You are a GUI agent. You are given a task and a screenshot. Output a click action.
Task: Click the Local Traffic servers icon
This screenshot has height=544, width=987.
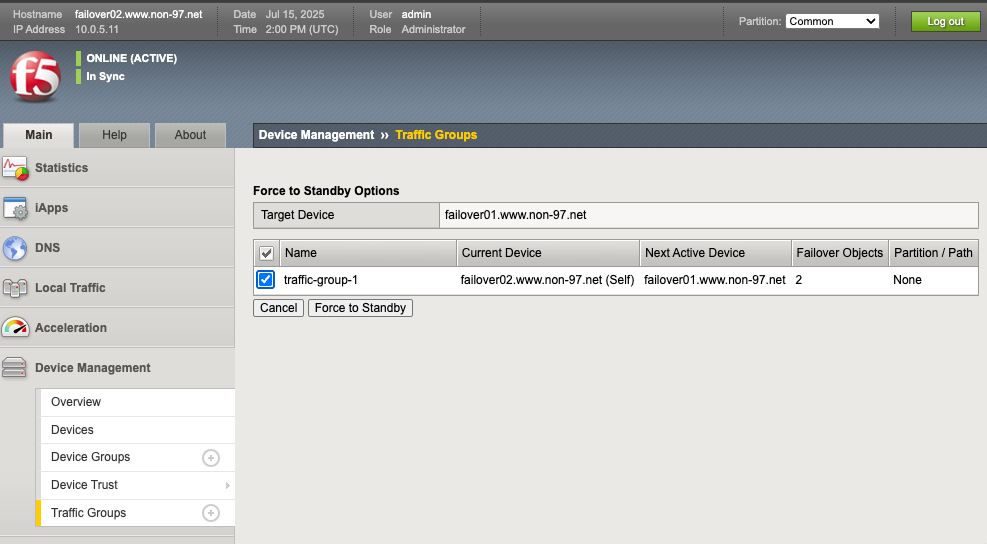click(x=15, y=288)
